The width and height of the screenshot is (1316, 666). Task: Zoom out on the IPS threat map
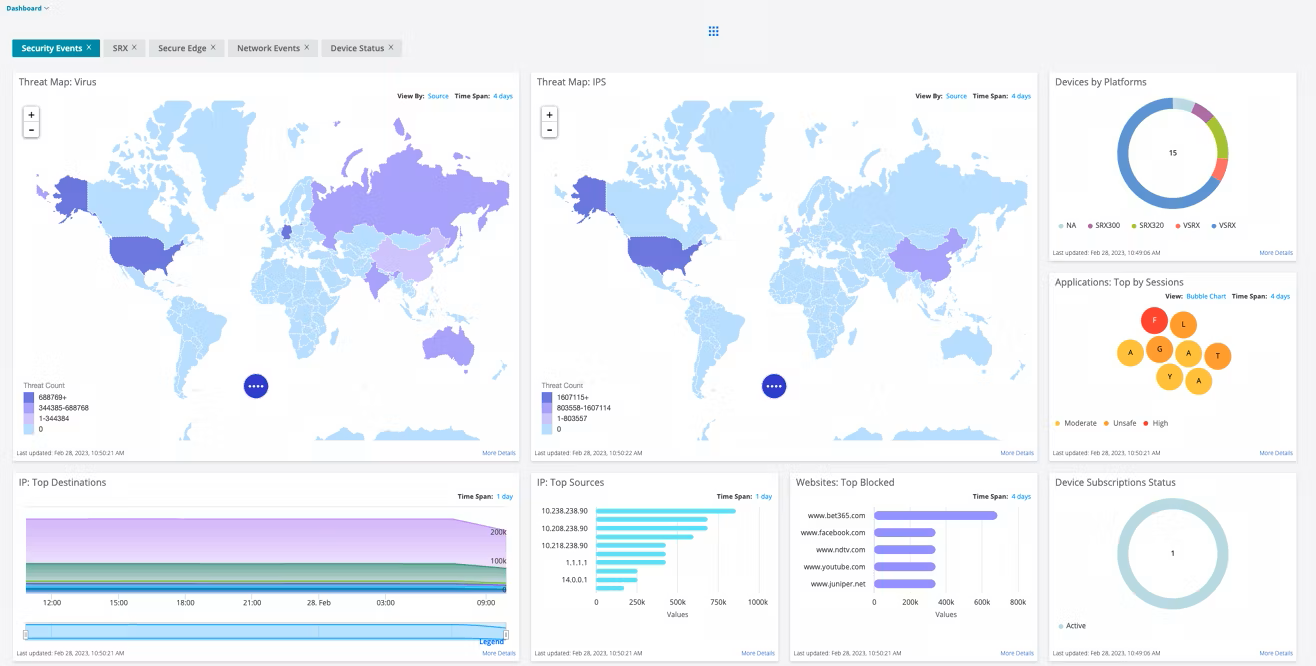coord(549,130)
